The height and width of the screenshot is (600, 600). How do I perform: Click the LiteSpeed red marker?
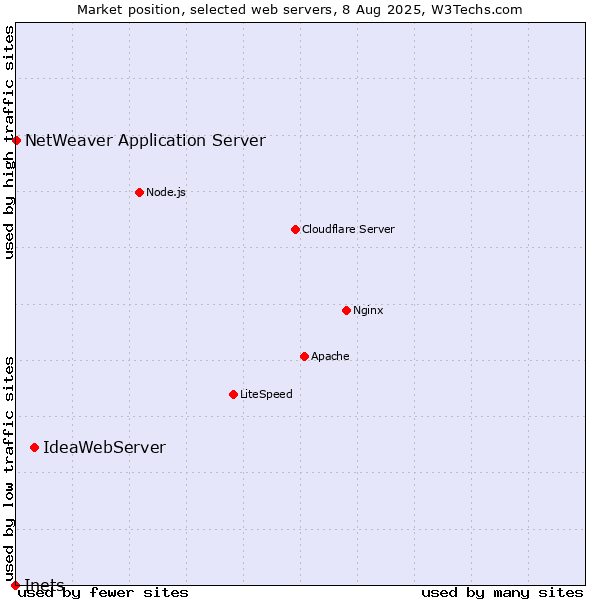point(233,395)
